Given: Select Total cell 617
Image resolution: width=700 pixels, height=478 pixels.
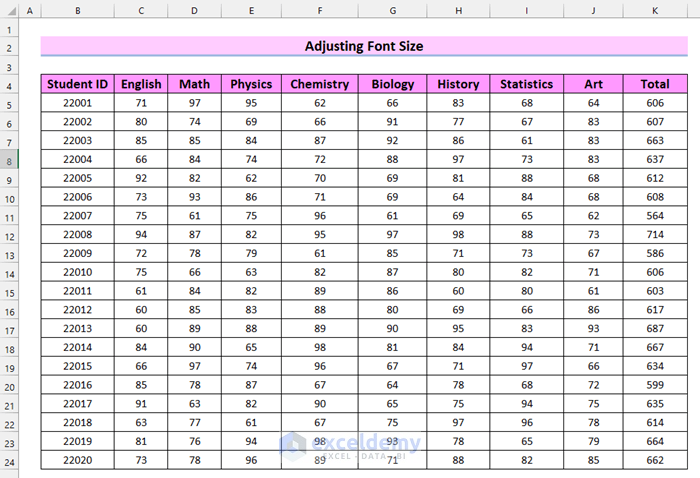Looking at the screenshot, I should click(x=655, y=310).
